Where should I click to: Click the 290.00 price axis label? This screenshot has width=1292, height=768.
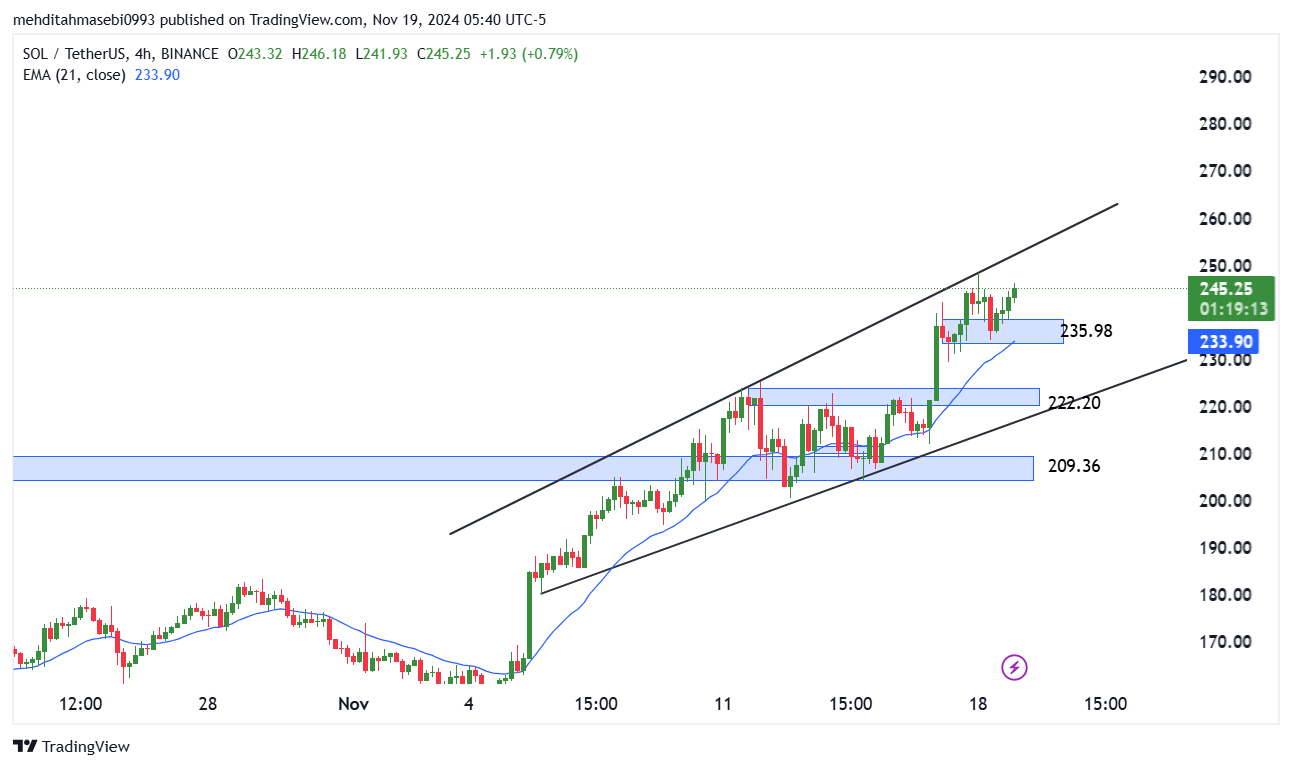[x=1225, y=77]
